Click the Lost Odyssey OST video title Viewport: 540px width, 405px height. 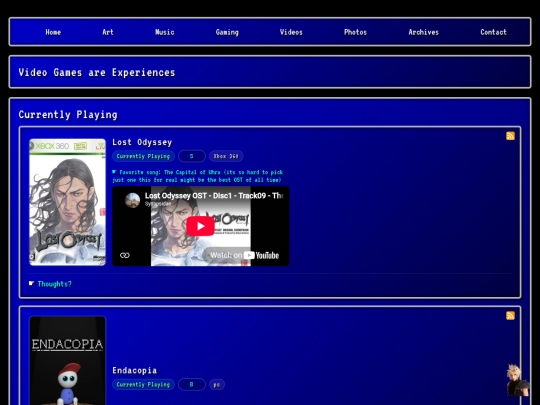(214, 196)
